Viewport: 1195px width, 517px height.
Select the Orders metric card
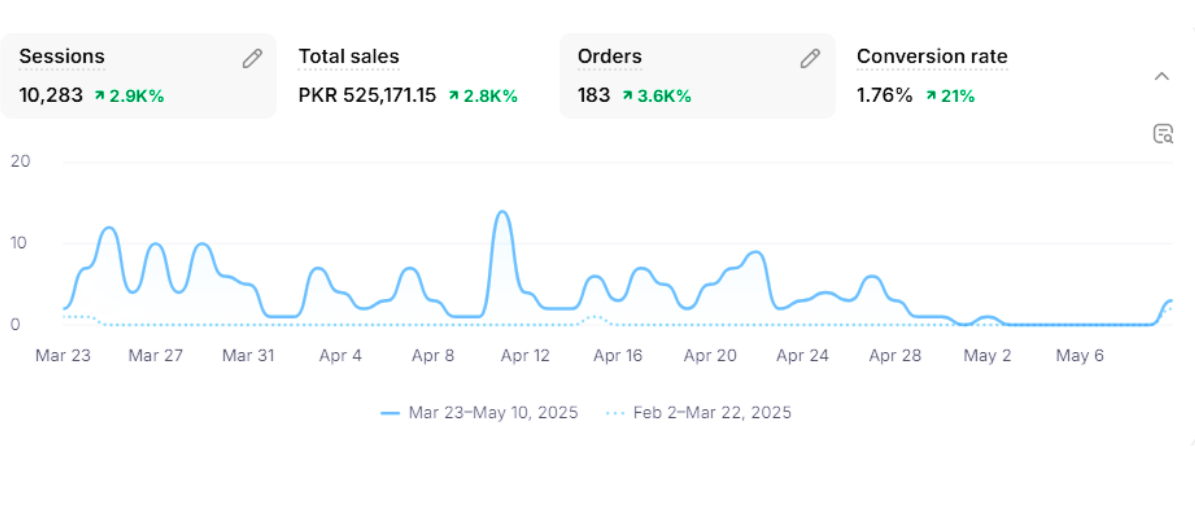(696, 76)
